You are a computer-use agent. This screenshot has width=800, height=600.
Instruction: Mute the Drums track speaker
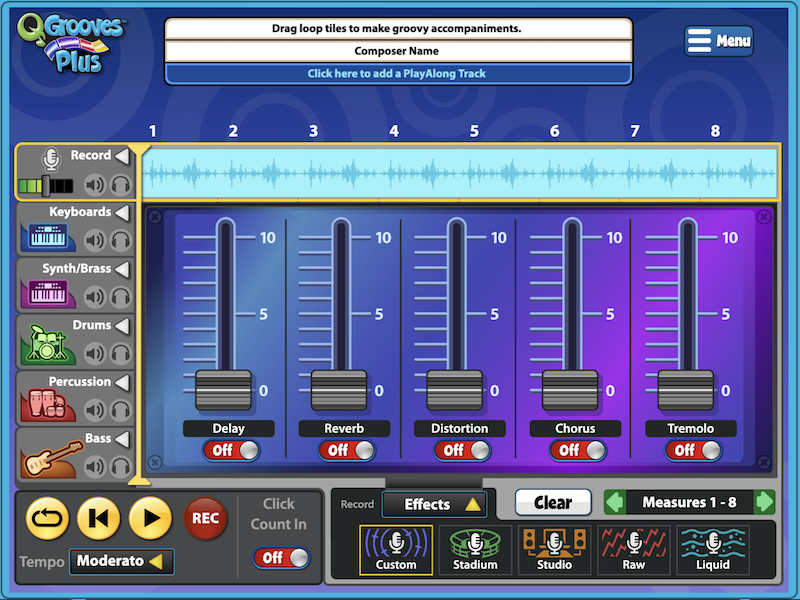click(x=95, y=354)
